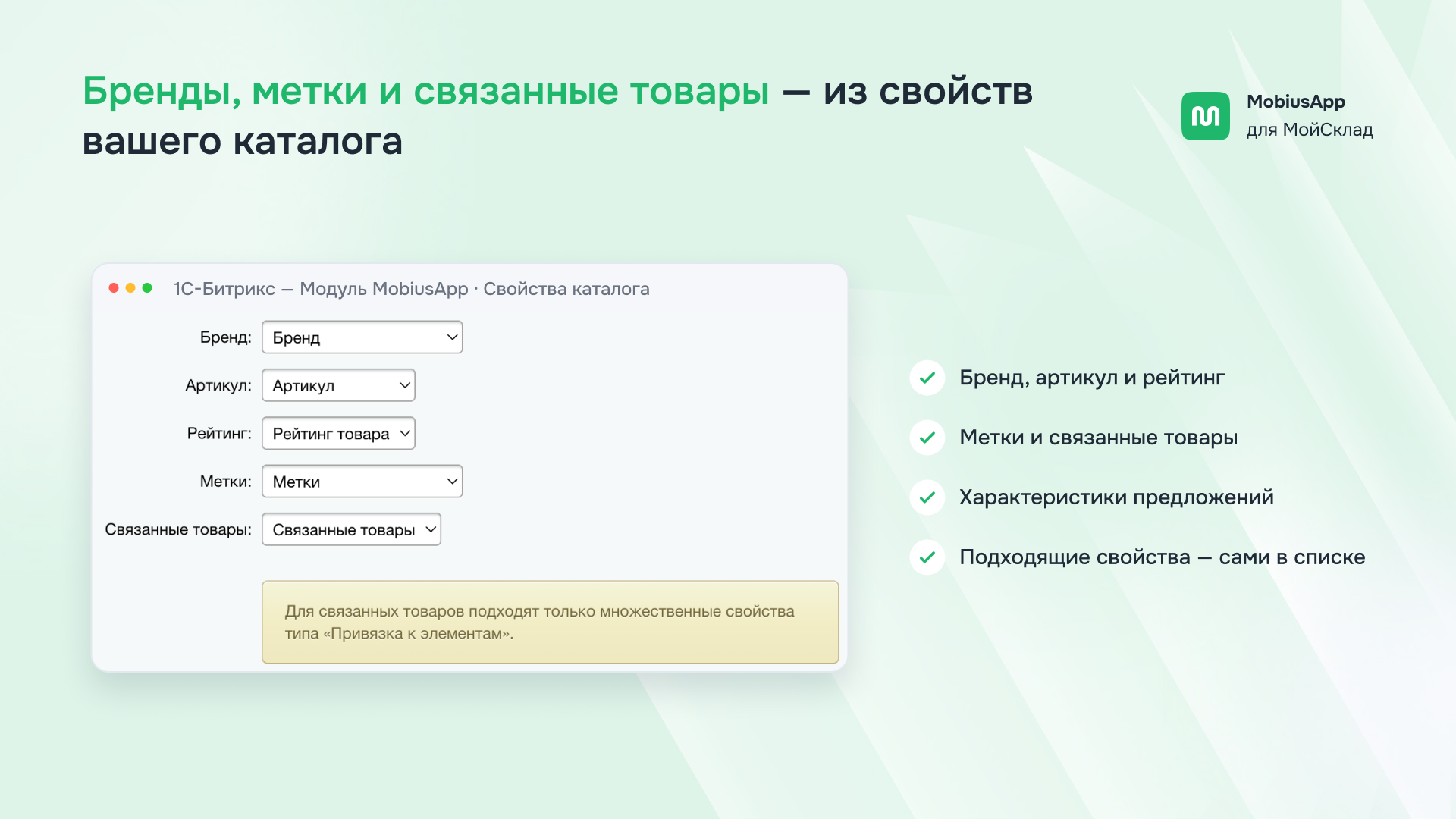Image resolution: width=1456 pixels, height=819 pixels.
Task: Click the red window dot
Action: [x=114, y=288]
